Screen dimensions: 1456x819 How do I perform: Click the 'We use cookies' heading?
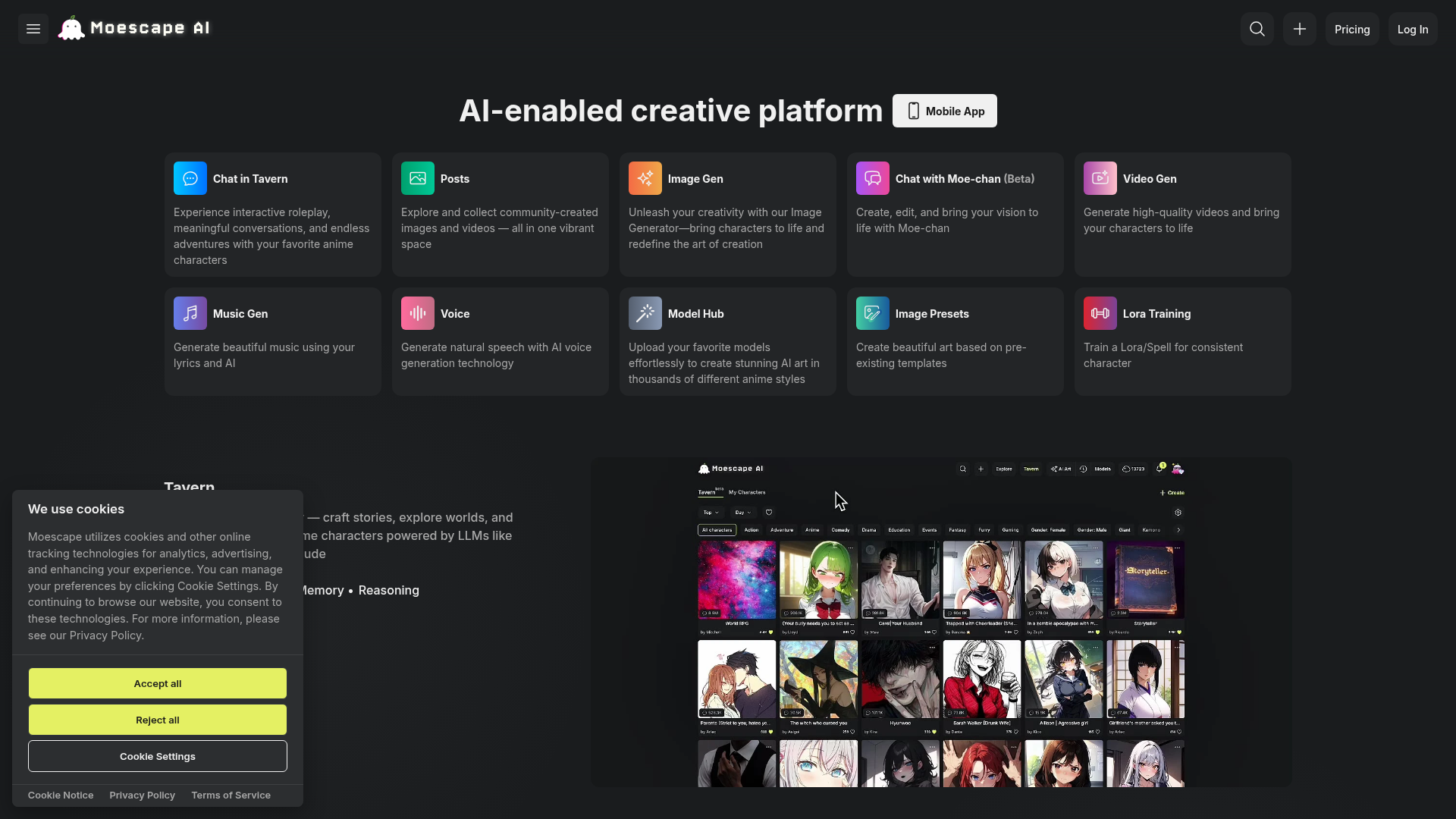click(76, 509)
